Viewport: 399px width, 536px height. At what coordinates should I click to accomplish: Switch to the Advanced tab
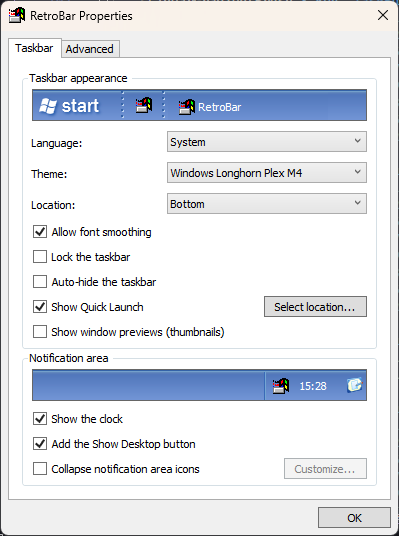(x=90, y=49)
